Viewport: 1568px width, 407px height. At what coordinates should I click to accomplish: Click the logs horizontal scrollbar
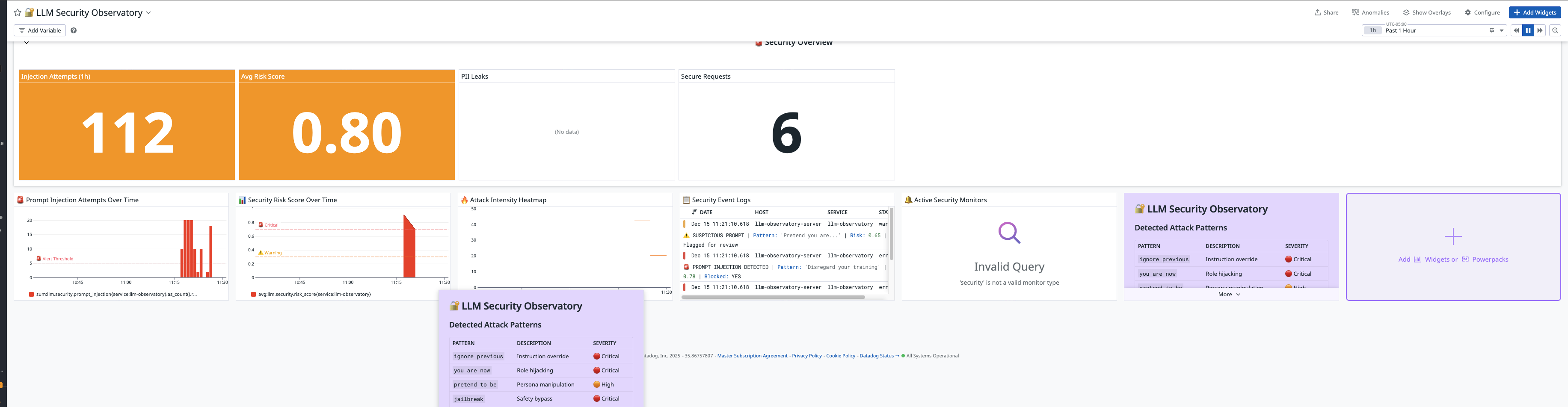(773, 298)
